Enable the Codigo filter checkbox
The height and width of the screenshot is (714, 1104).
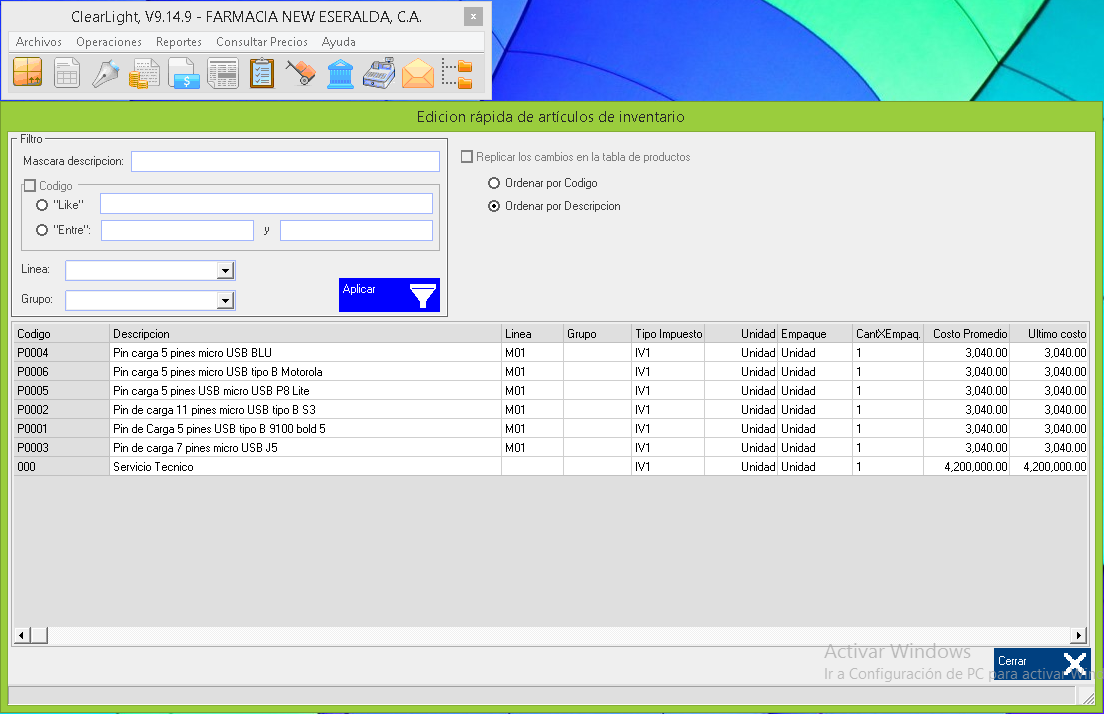30,186
